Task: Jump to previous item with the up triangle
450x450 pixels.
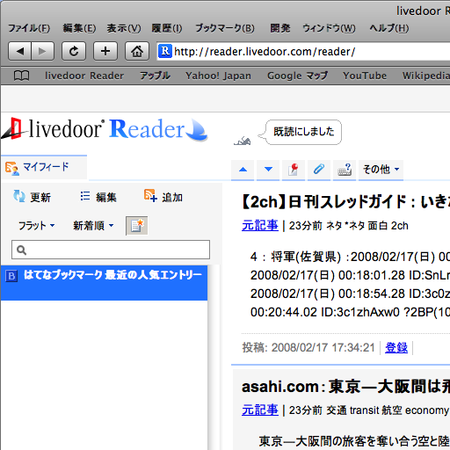Action: [x=243, y=170]
